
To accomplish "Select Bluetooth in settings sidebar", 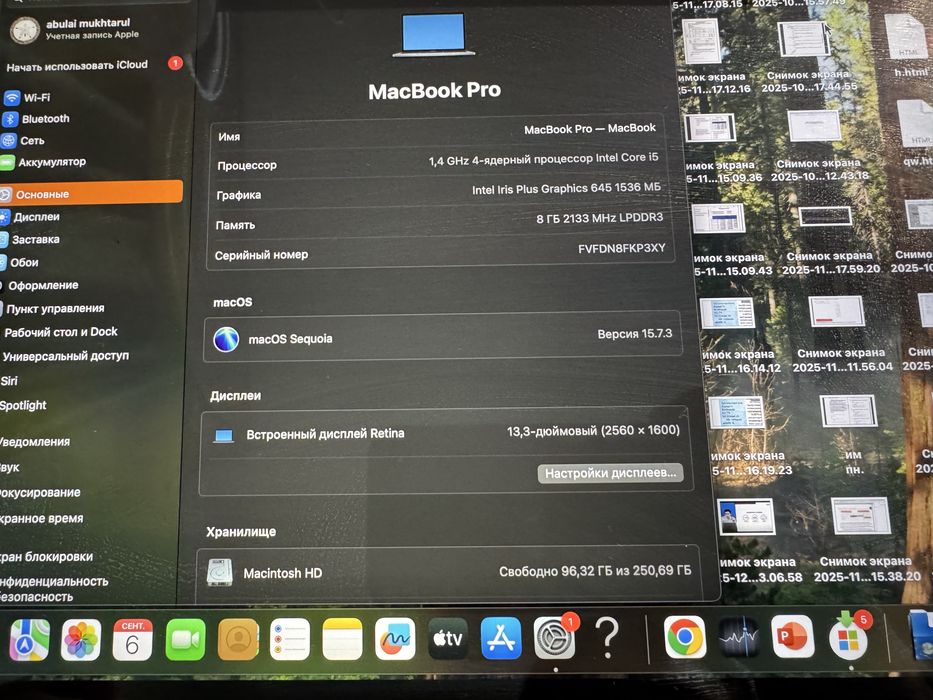I will [36, 119].
